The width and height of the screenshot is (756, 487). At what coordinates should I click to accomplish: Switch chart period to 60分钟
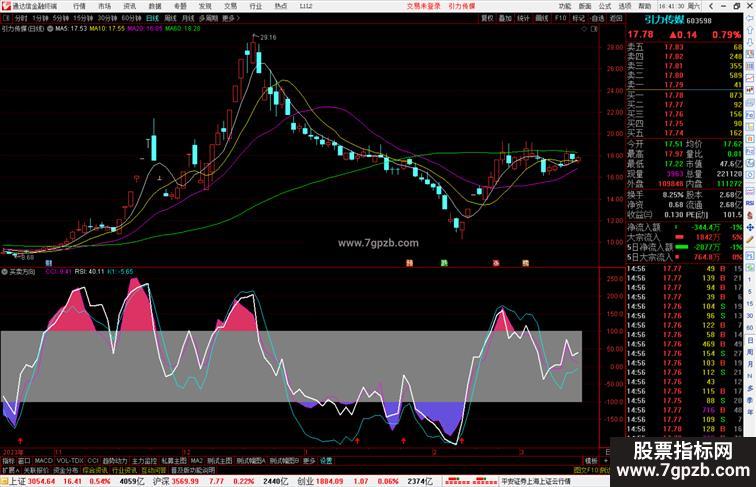coord(131,18)
